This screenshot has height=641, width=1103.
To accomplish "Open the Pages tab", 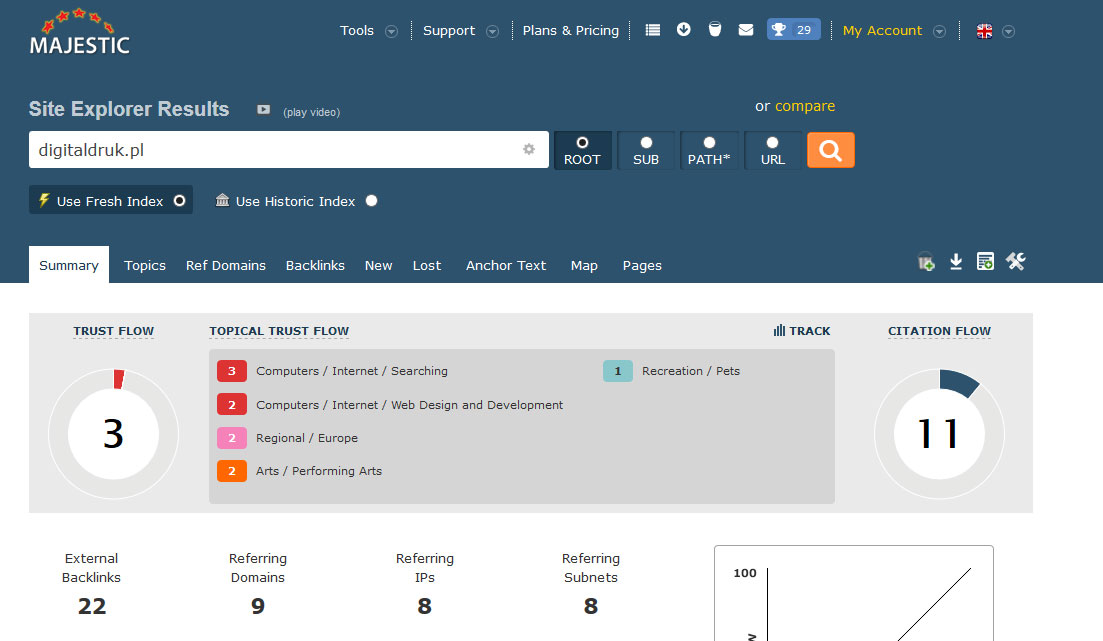I will 642,265.
